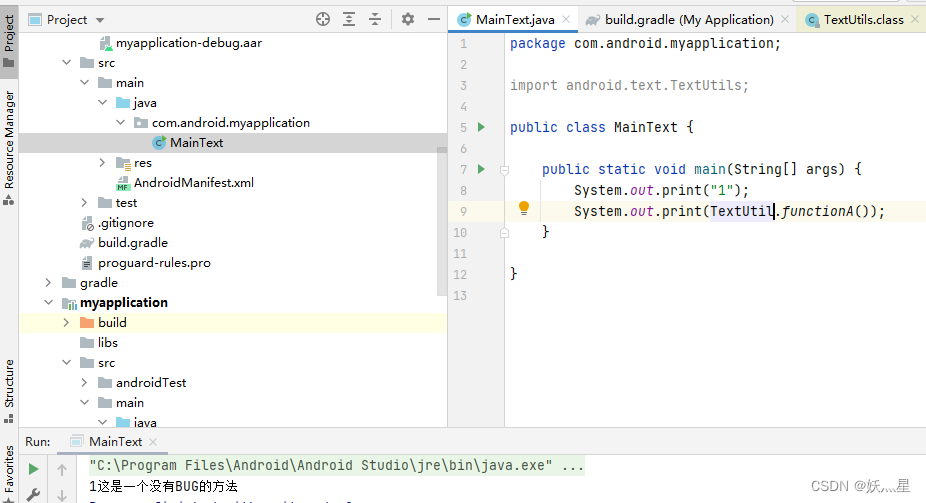
Task: Open Resource Manager from left sidebar
Action: pyautogui.click(x=9, y=148)
